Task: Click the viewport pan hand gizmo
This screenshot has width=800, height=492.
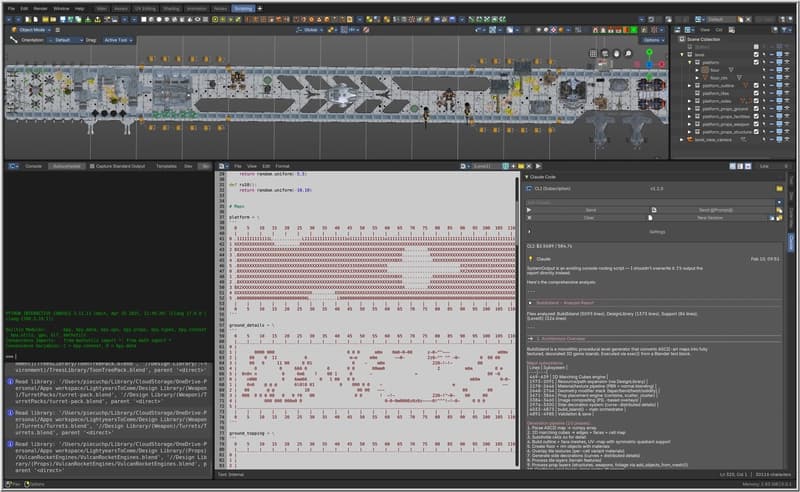Action: coord(616,53)
